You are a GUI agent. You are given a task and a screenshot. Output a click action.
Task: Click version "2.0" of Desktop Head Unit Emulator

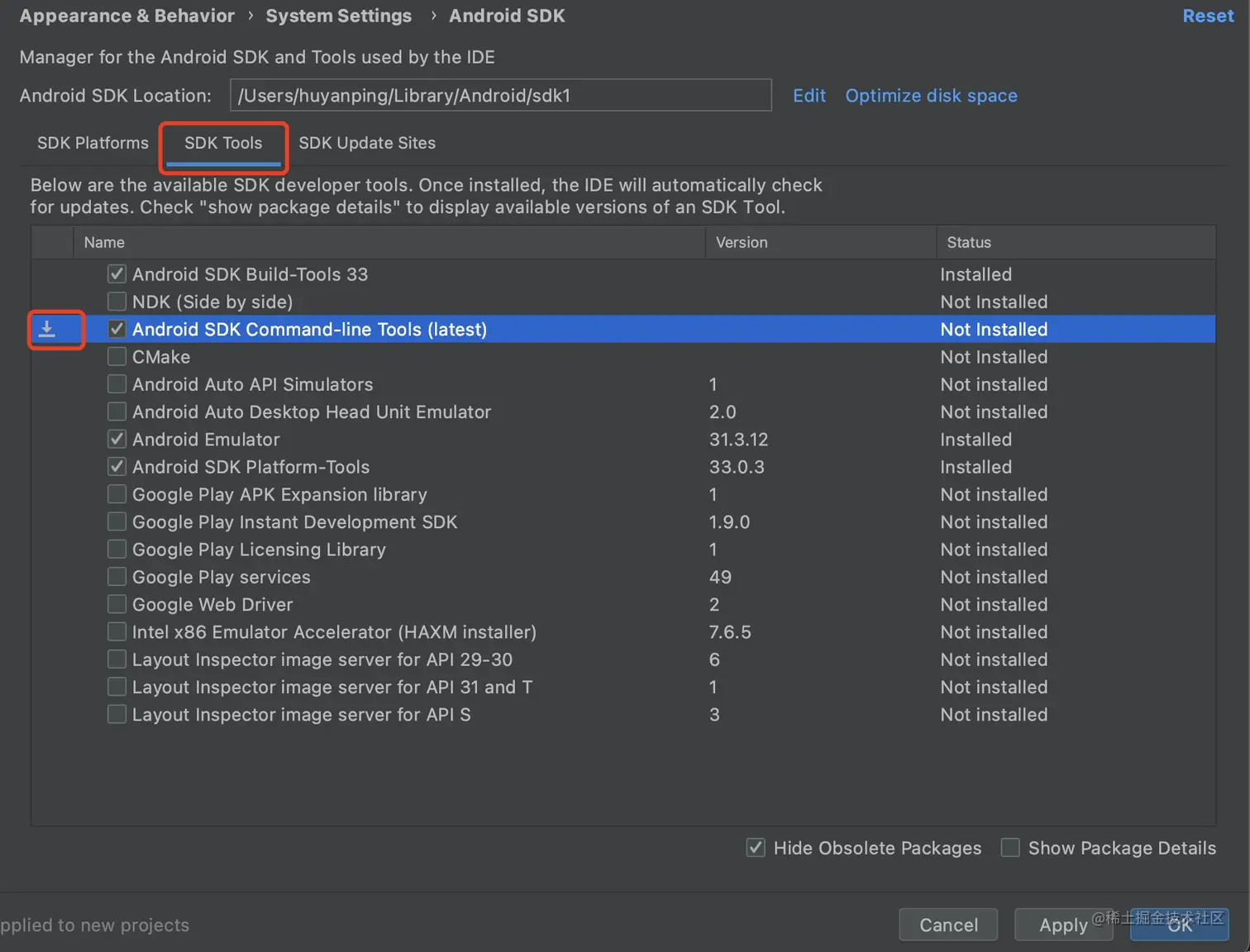click(723, 412)
